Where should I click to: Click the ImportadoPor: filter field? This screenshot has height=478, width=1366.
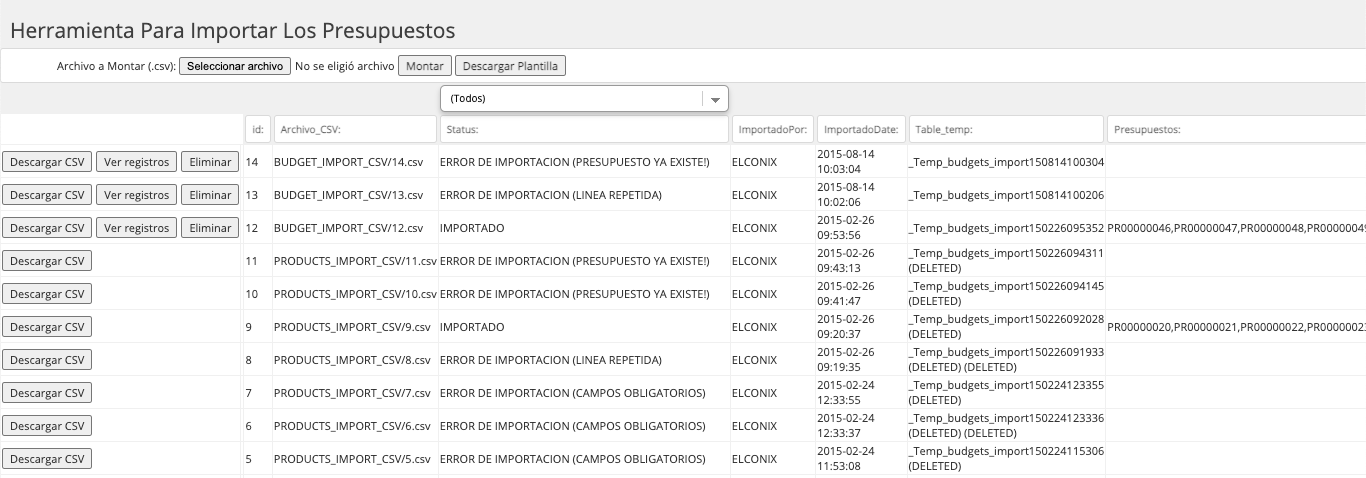coord(773,129)
